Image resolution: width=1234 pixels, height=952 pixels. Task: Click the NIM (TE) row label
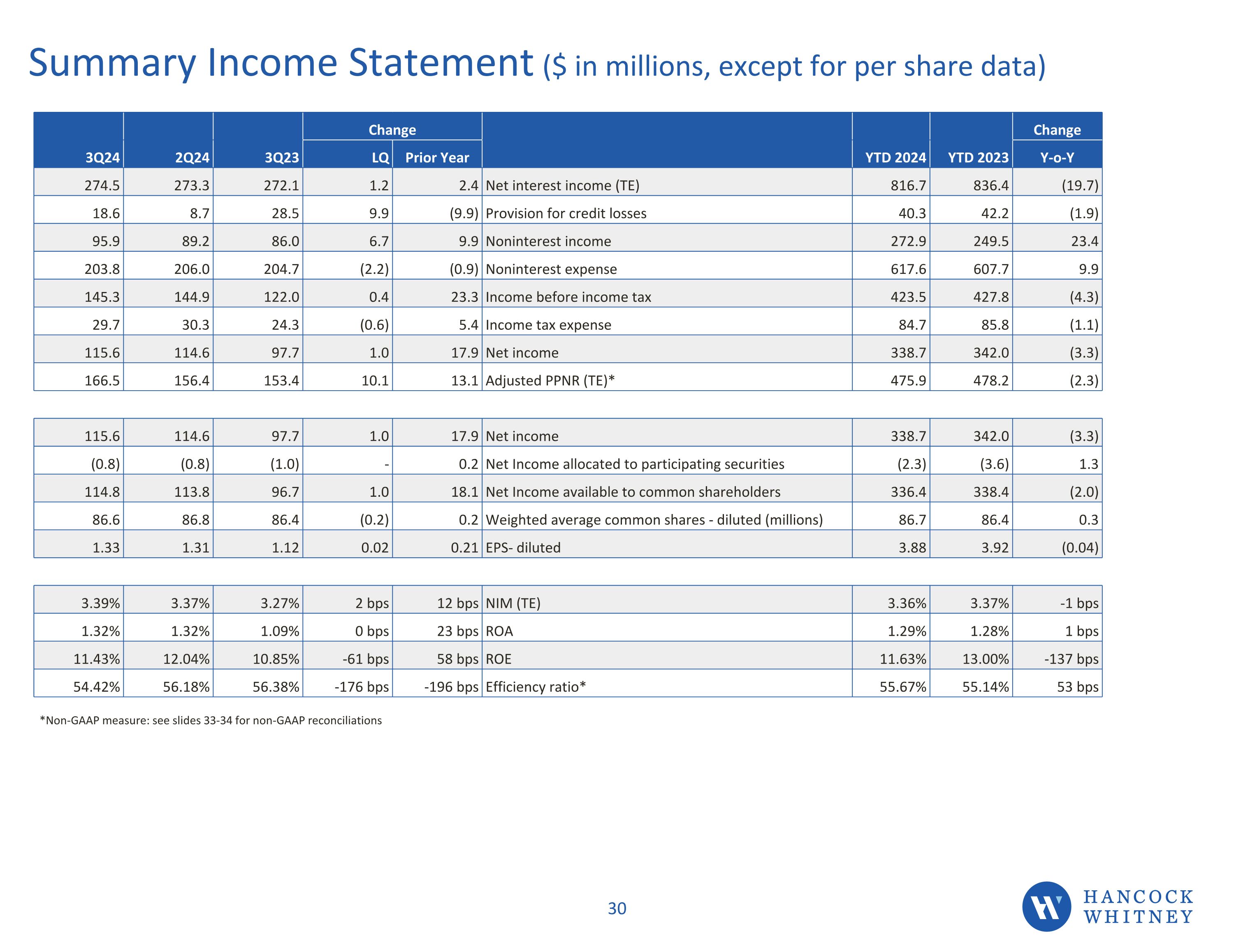(513, 603)
